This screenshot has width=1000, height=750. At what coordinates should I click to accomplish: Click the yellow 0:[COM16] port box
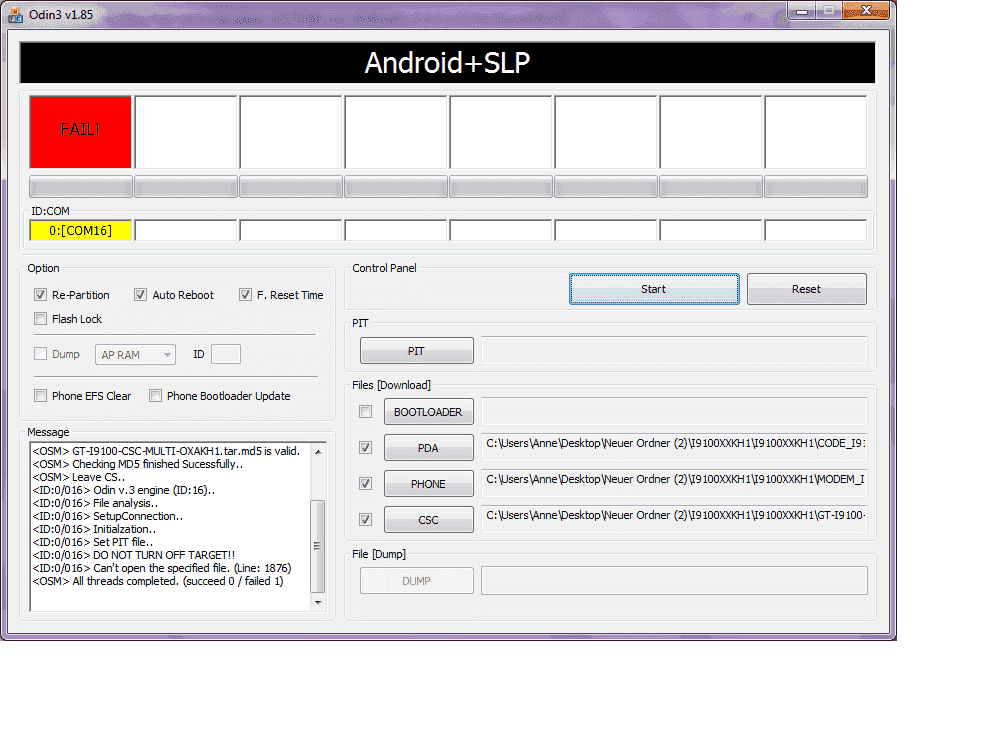[80, 230]
